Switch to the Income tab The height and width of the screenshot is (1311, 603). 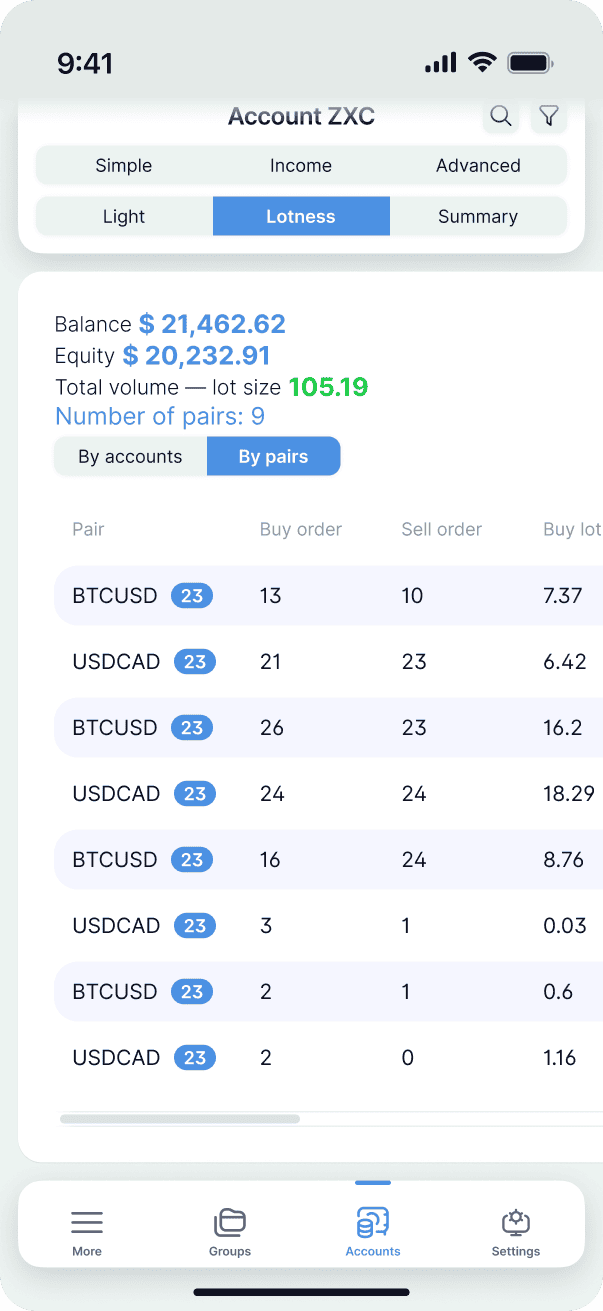pos(301,166)
